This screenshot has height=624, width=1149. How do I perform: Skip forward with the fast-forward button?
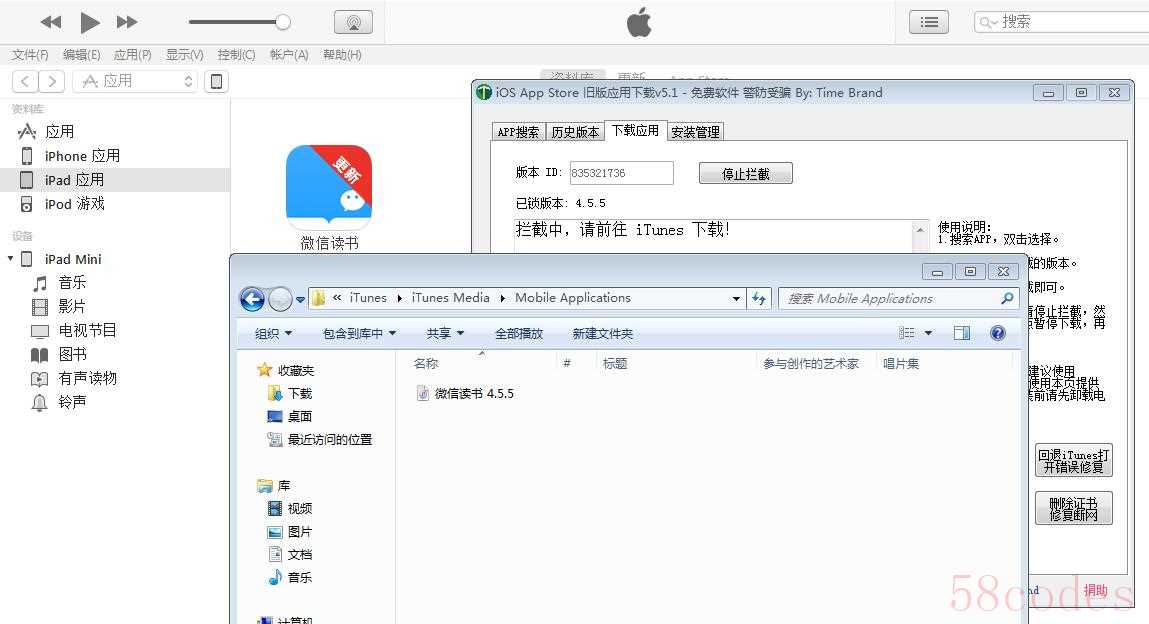click(x=127, y=23)
